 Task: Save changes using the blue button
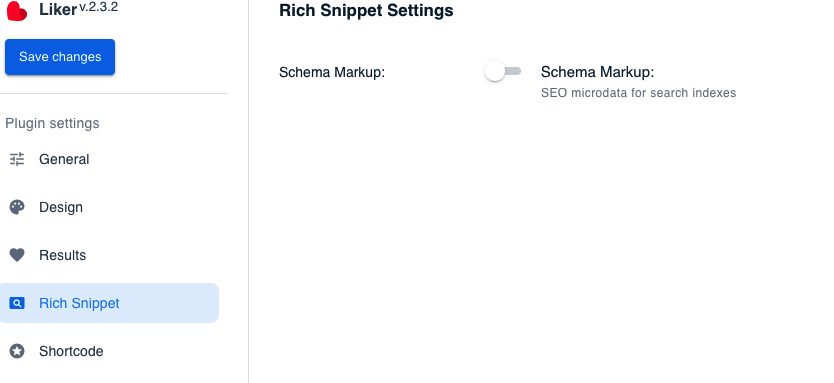[60, 57]
